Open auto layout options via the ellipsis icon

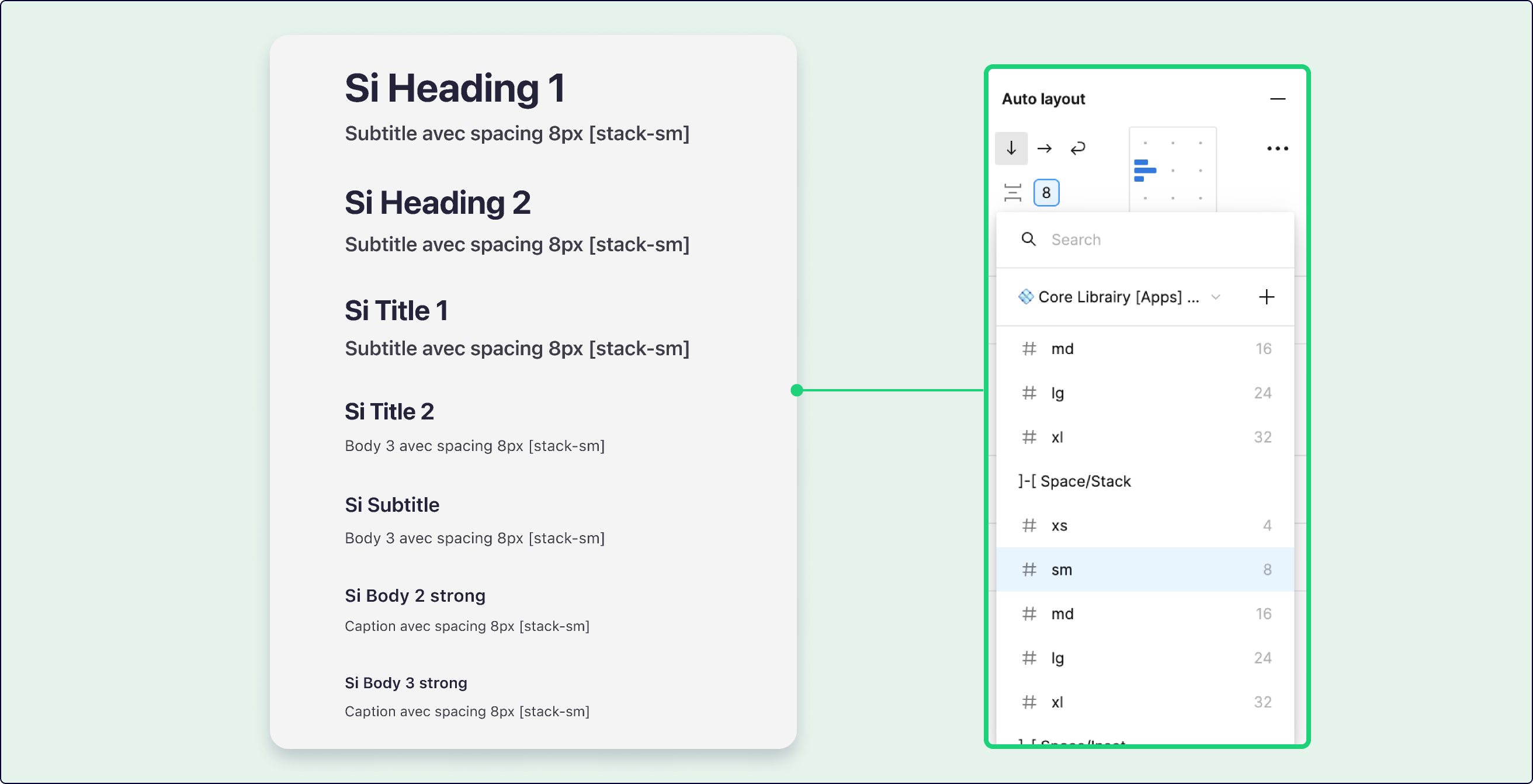[x=1278, y=148]
